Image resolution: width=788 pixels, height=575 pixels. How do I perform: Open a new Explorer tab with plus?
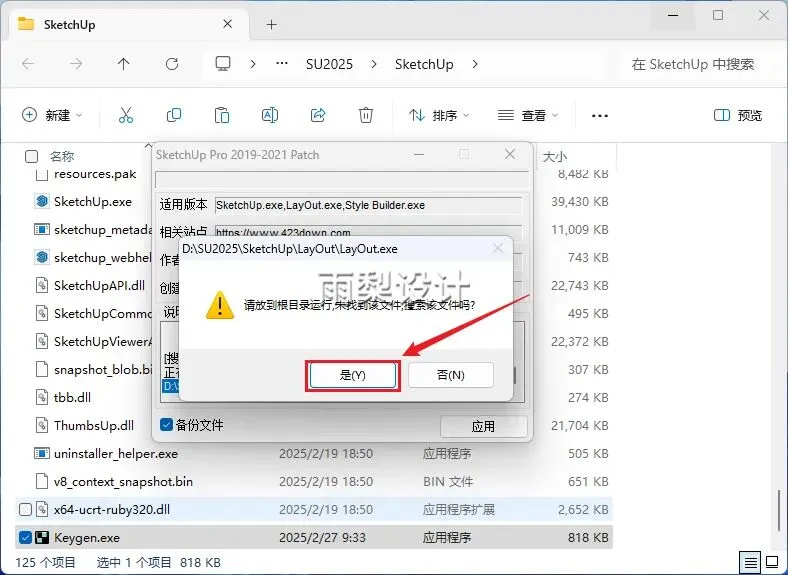271,25
